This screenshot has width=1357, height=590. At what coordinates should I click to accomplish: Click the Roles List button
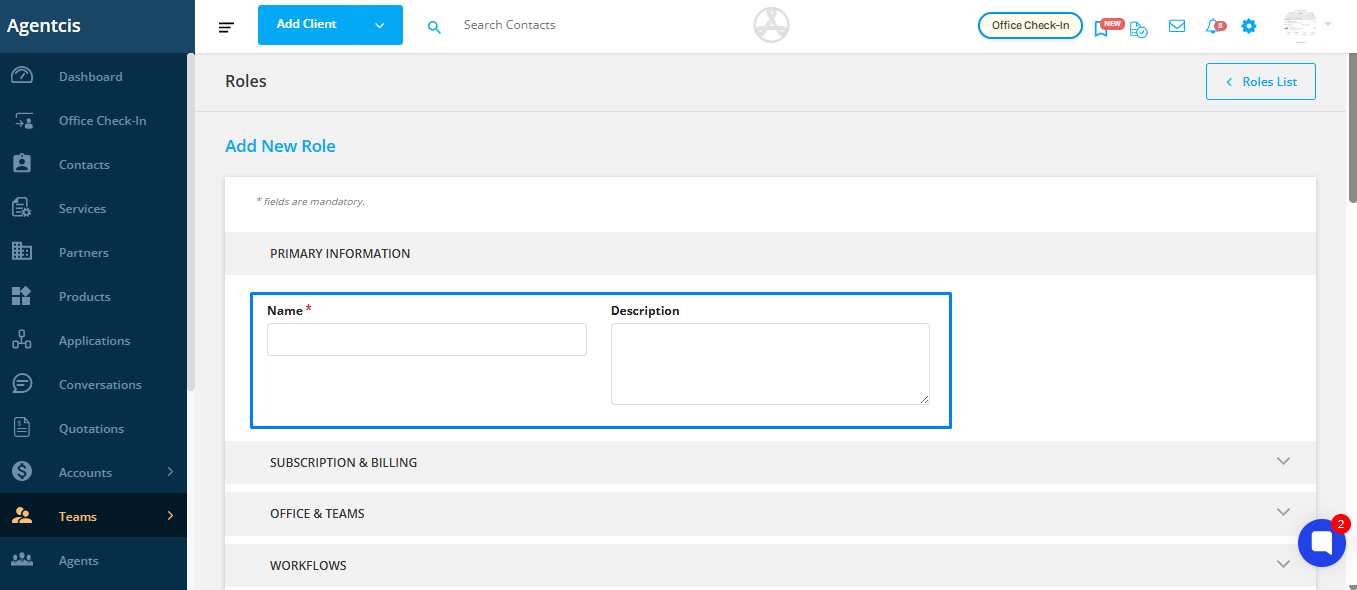[x=1261, y=82]
